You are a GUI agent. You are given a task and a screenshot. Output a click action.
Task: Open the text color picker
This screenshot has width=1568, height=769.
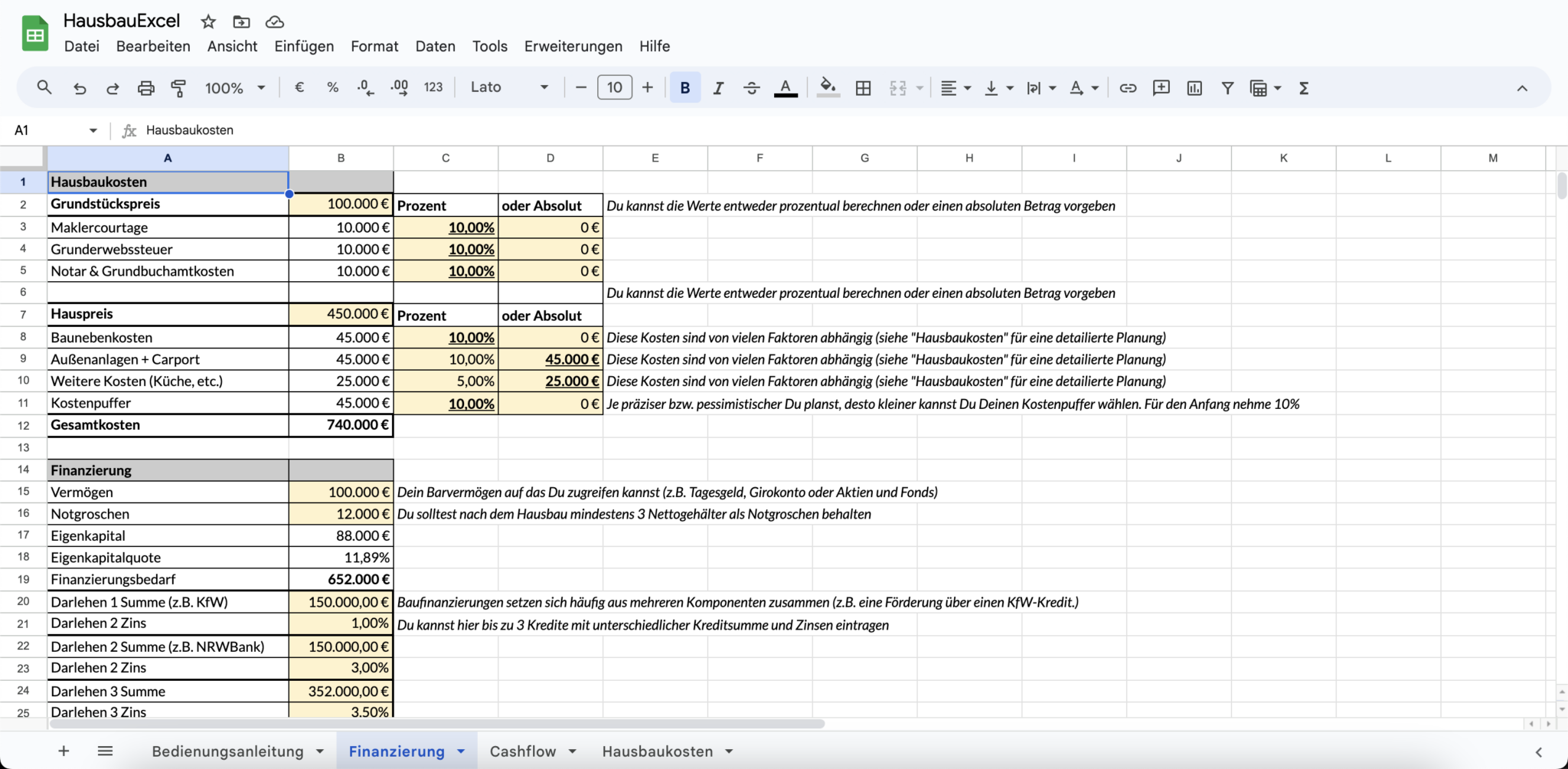(x=786, y=87)
